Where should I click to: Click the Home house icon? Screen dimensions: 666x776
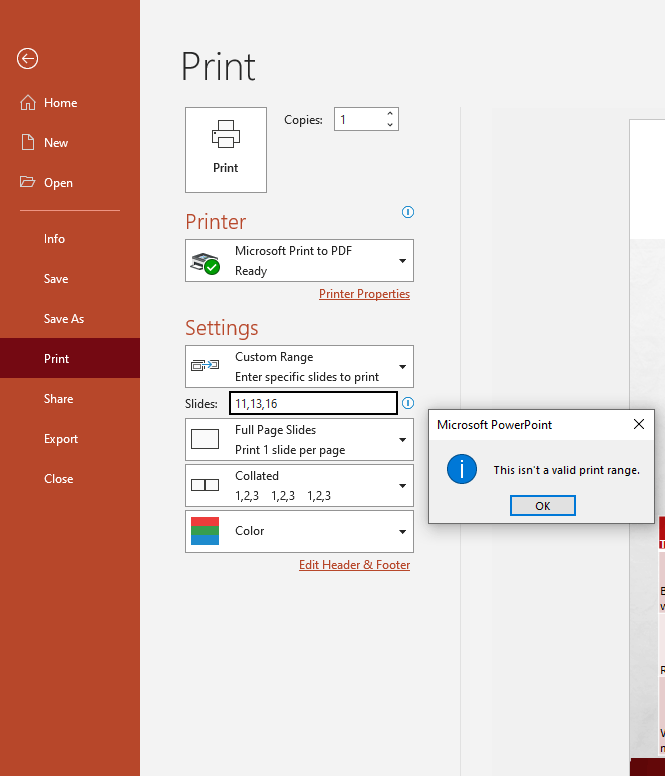coord(28,102)
